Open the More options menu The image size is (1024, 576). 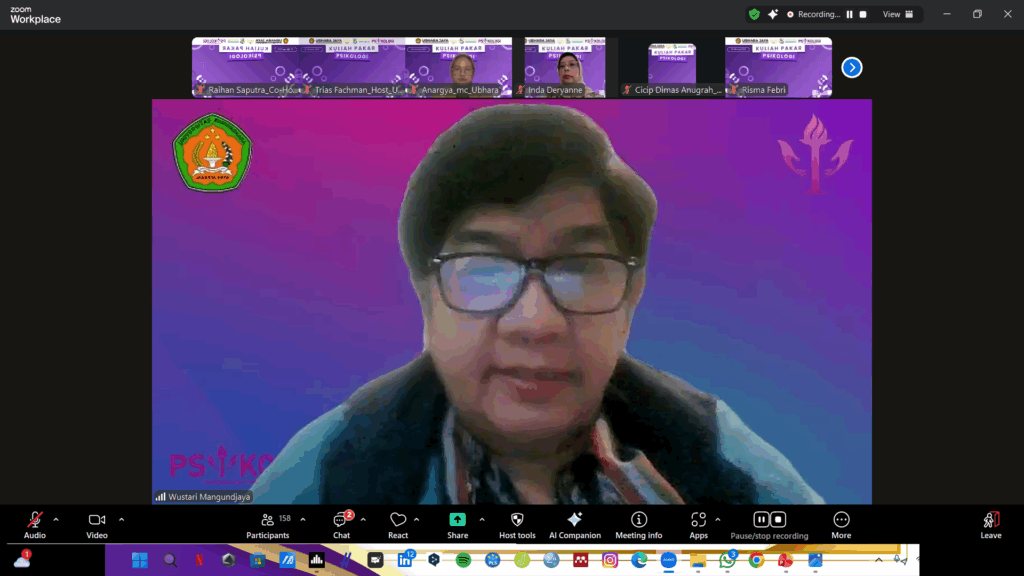point(841,524)
